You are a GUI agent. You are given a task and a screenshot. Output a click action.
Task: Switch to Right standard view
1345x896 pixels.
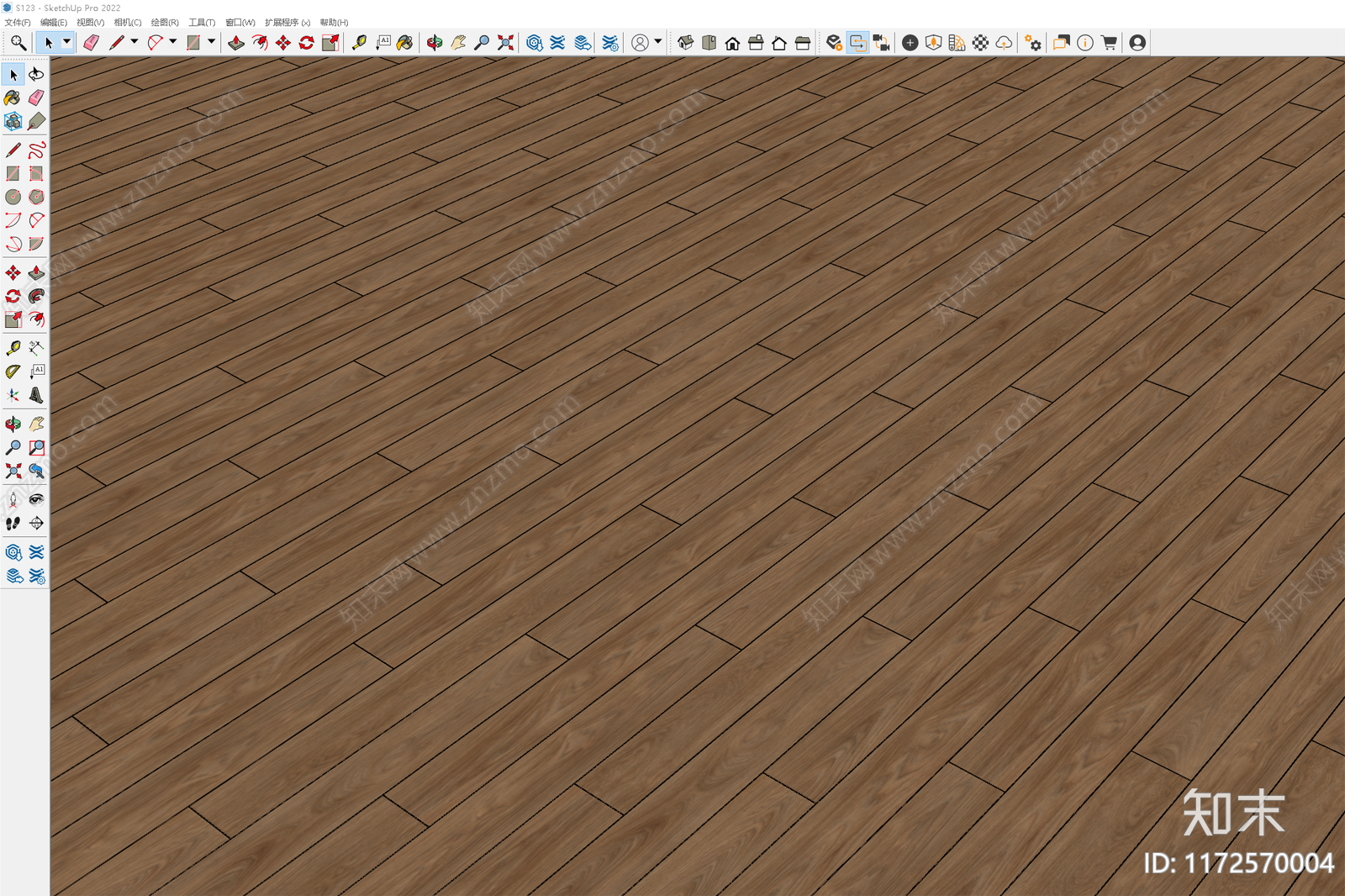click(756, 43)
